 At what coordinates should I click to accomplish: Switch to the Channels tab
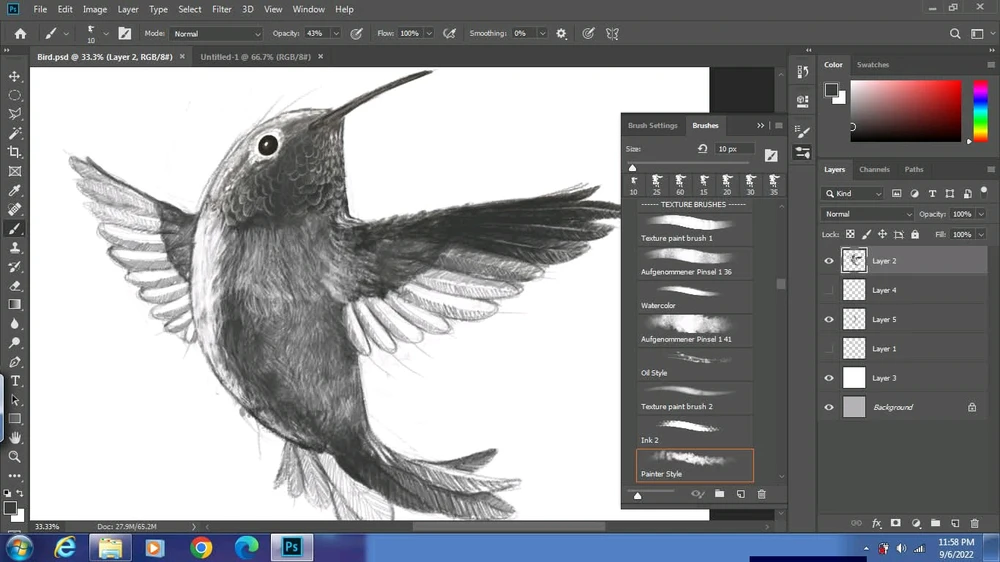point(874,169)
